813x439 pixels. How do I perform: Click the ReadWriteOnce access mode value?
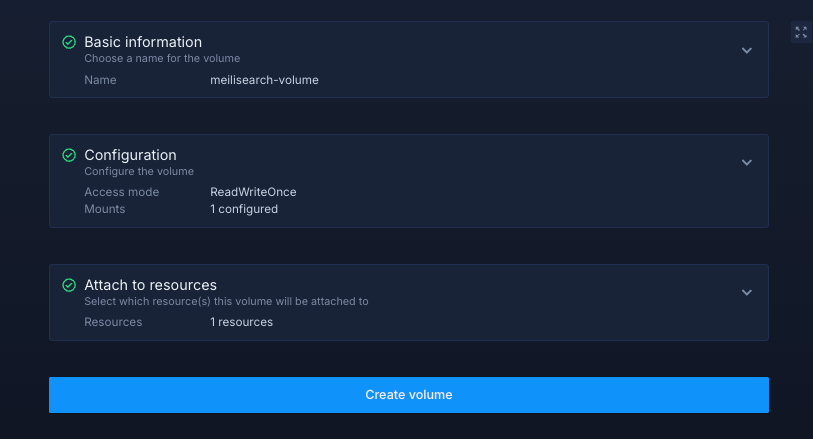(x=253, y=192)
